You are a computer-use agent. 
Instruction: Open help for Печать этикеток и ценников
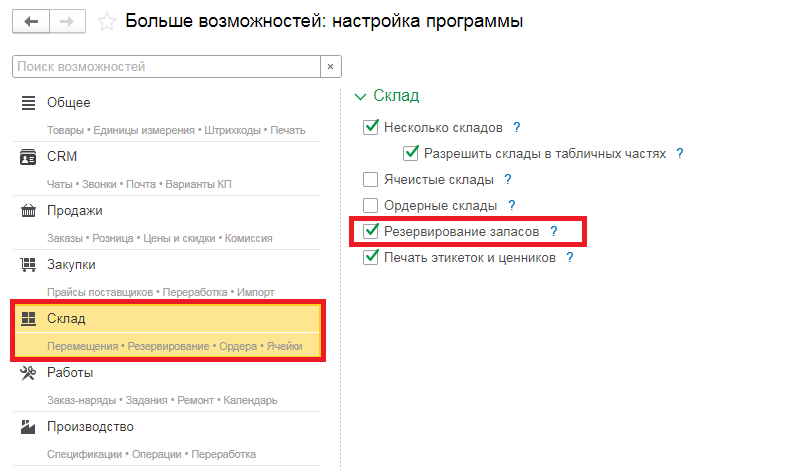click(570, 258)
